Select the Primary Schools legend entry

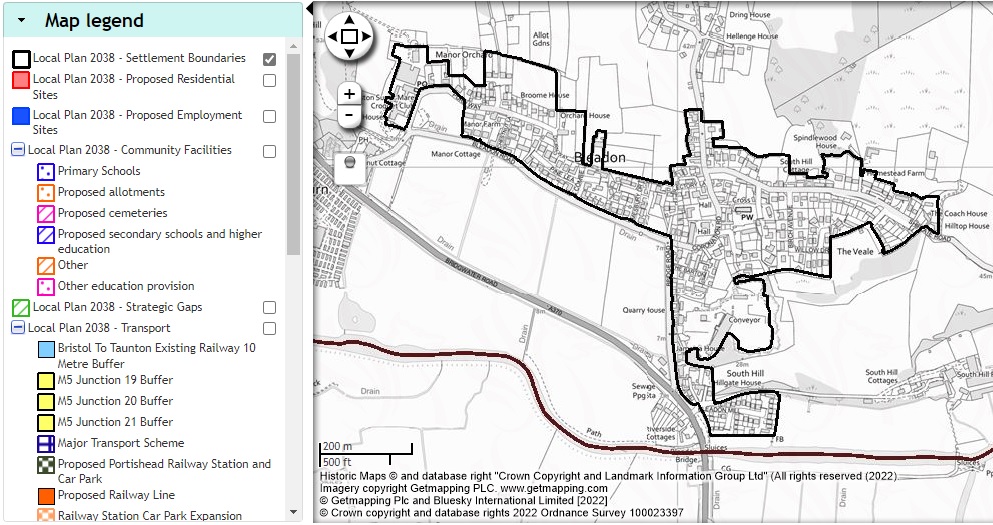pyautogui.click(x=98, y=171)
